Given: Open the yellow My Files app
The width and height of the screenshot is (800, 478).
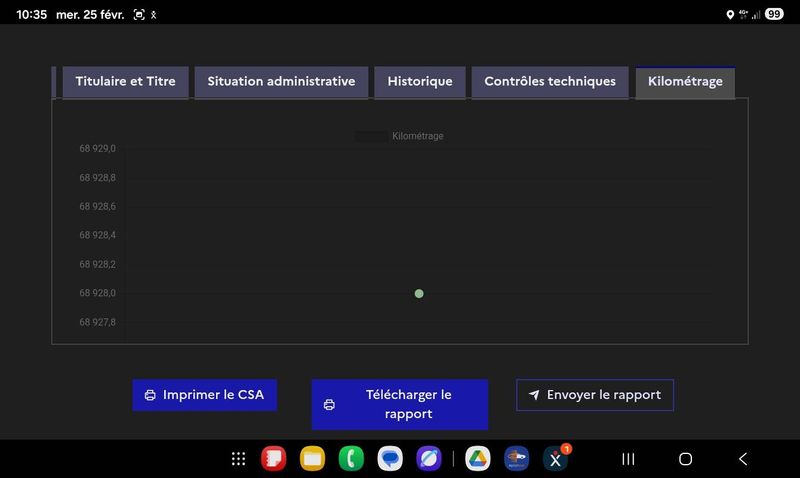Looking at the screenshot, I should pos(312,459).
